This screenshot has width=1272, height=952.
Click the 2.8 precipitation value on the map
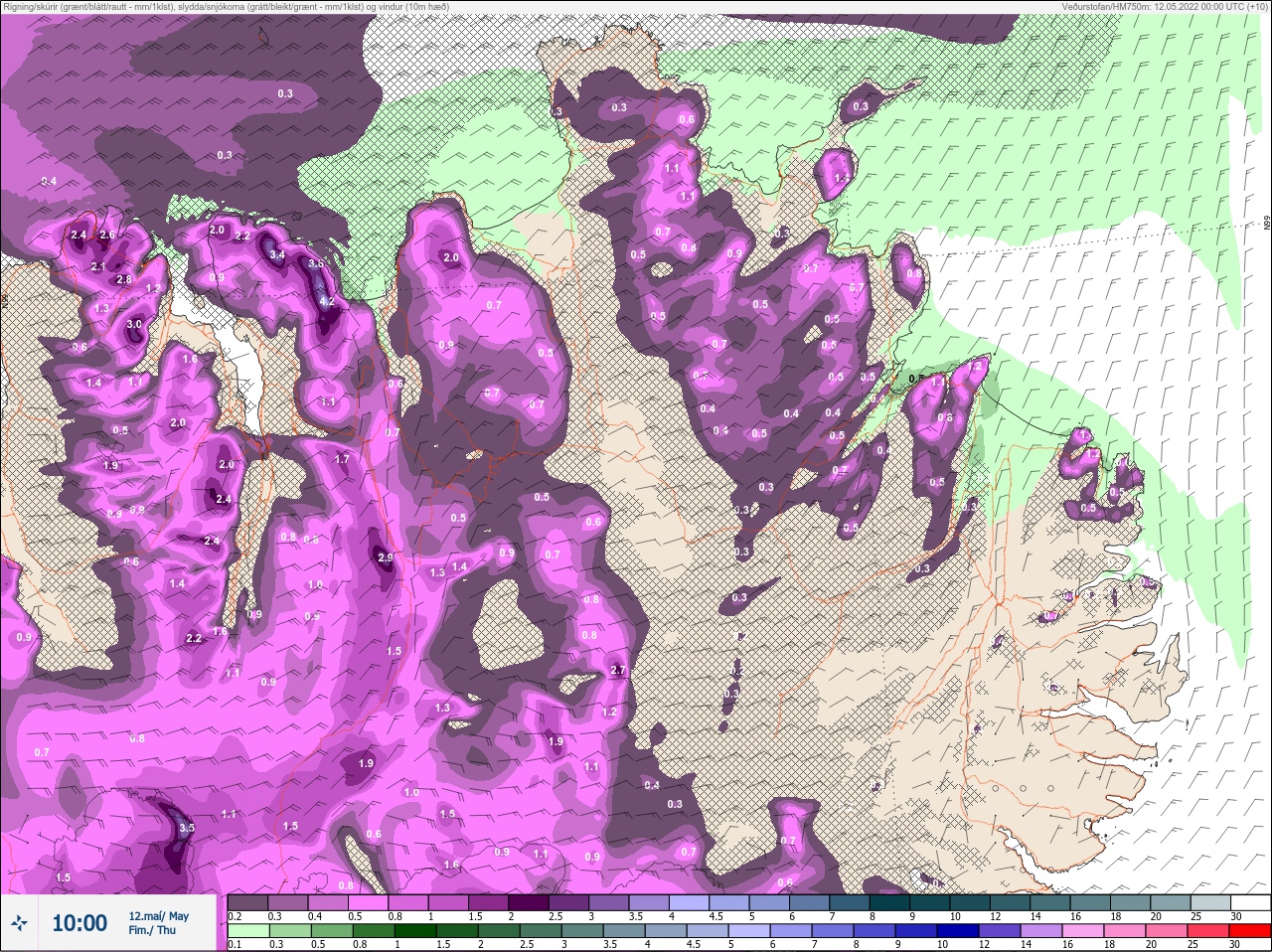[124, 280]
